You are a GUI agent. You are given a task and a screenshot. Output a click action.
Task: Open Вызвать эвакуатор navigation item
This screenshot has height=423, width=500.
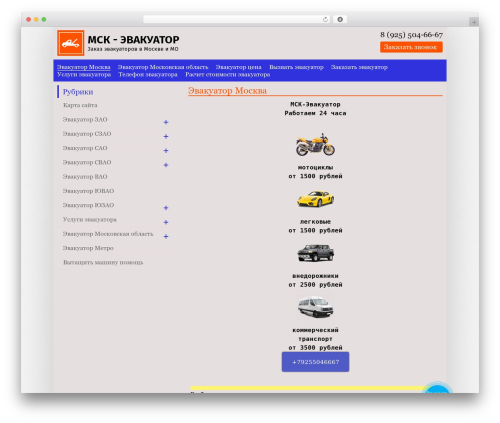coord(296,67)
